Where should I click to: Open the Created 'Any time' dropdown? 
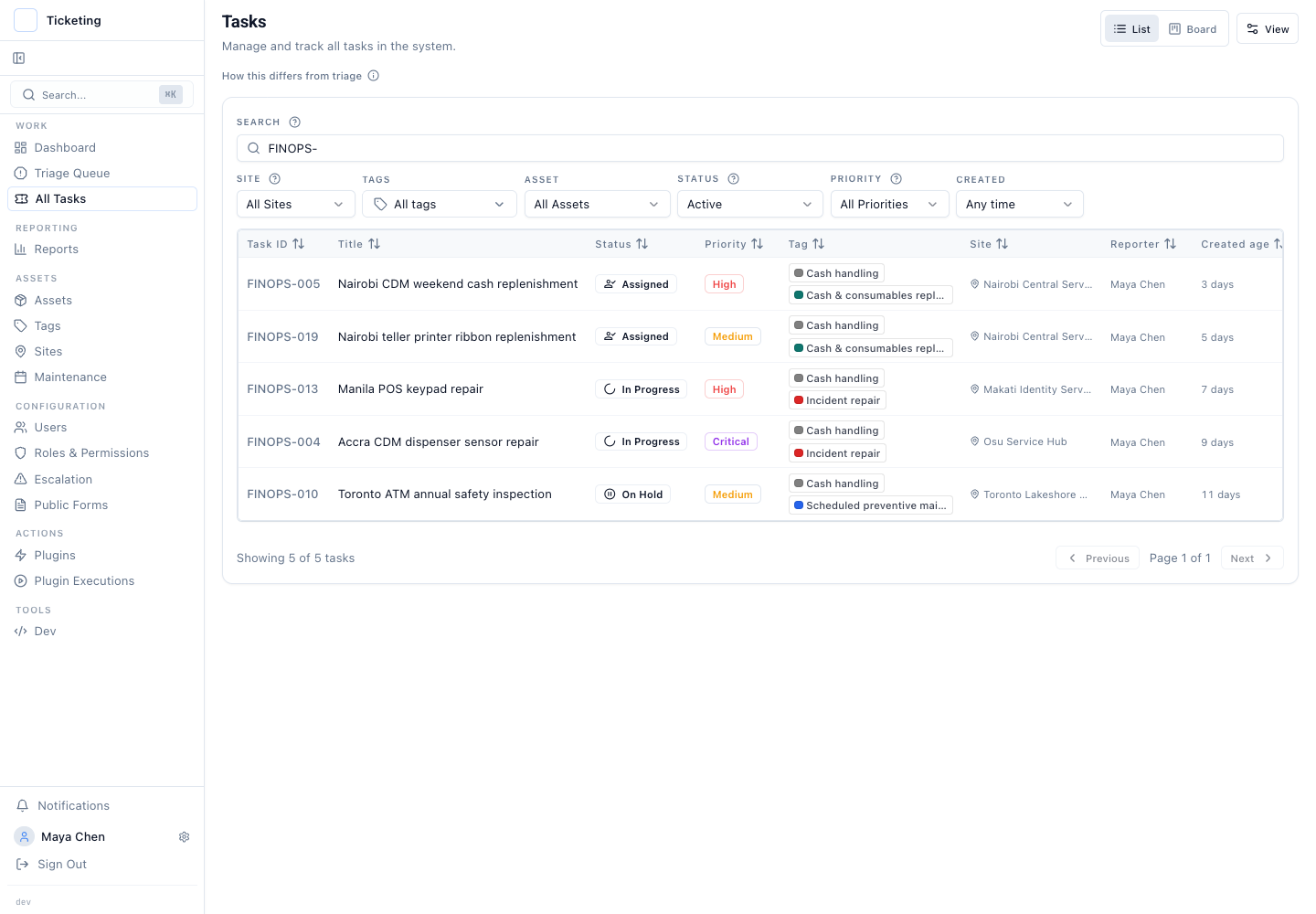click(1019, 205)
